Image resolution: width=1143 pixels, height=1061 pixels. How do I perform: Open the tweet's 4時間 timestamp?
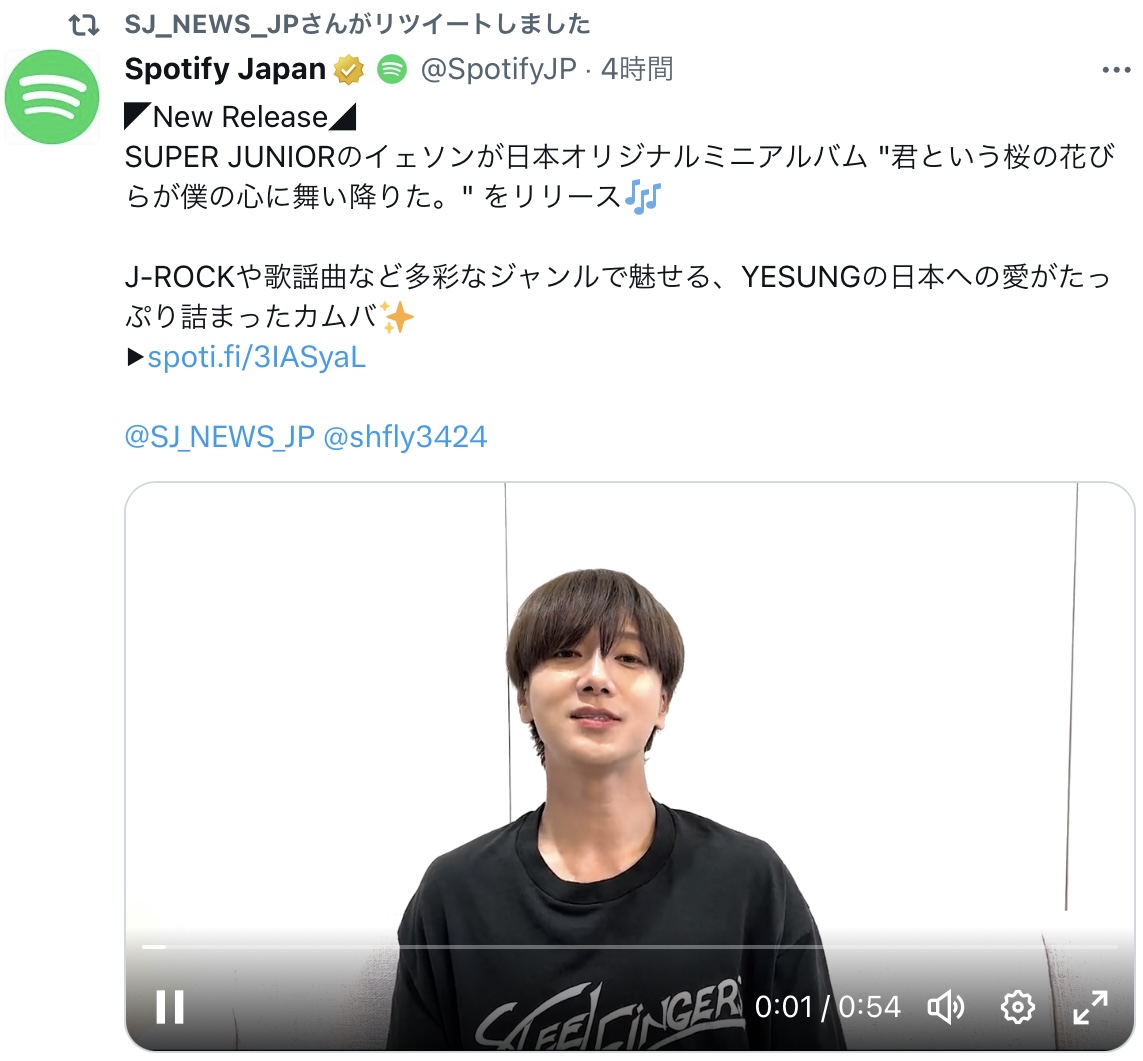point(637,69)
